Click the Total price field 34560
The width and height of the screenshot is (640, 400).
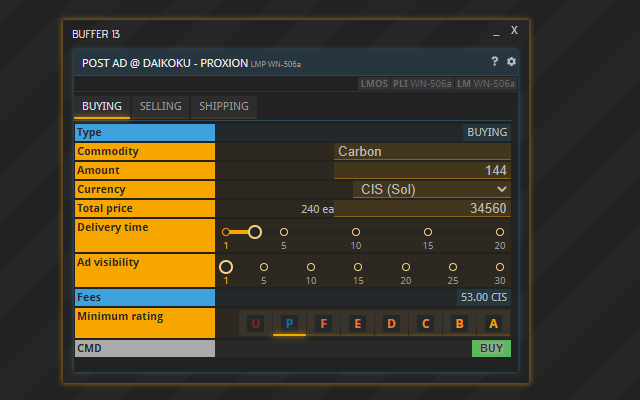[x=422, y=208]
